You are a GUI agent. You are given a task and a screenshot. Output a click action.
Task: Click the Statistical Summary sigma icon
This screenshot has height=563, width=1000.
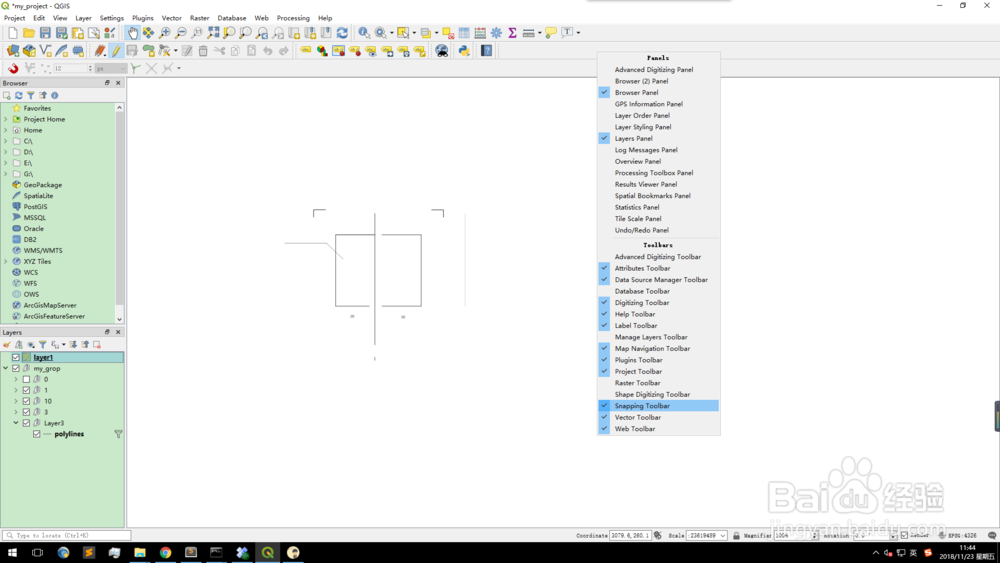(512, 33)
